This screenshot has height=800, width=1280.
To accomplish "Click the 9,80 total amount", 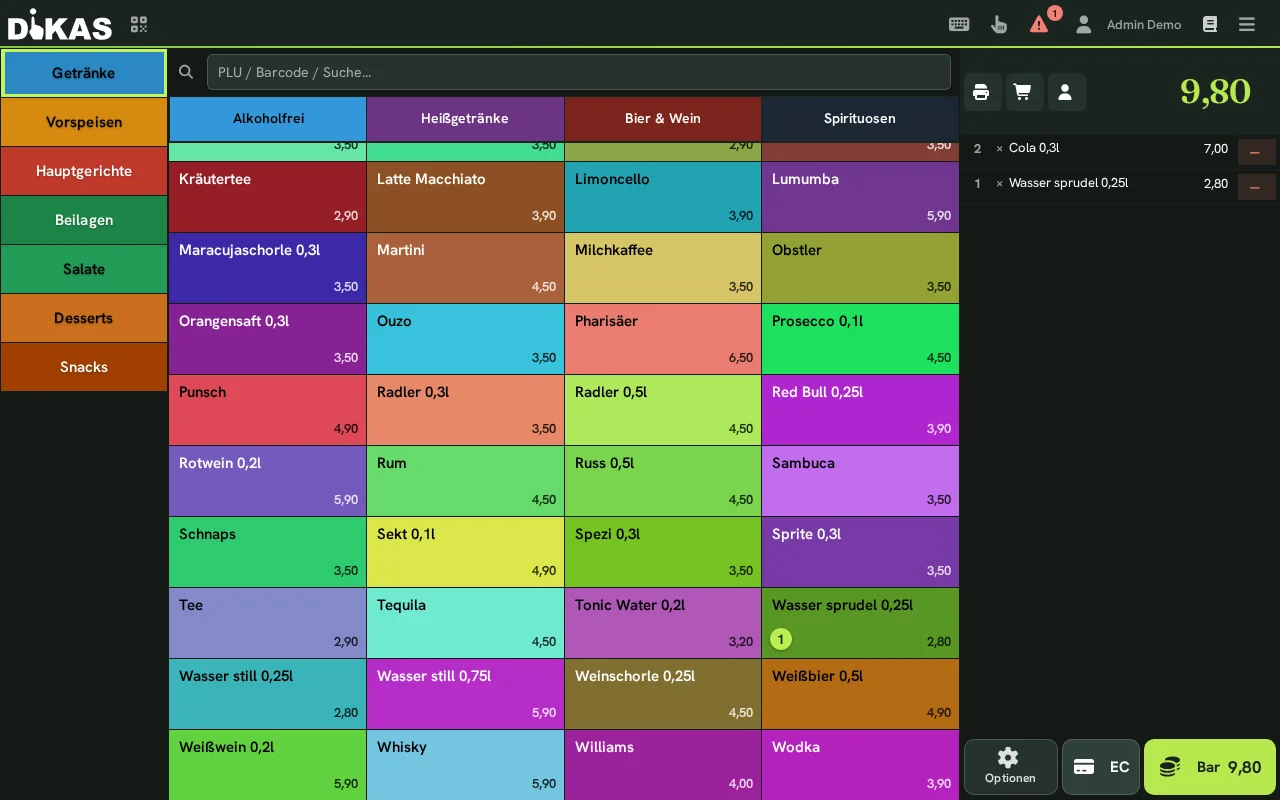I will pyautogui.click(x=1215, y=91).
